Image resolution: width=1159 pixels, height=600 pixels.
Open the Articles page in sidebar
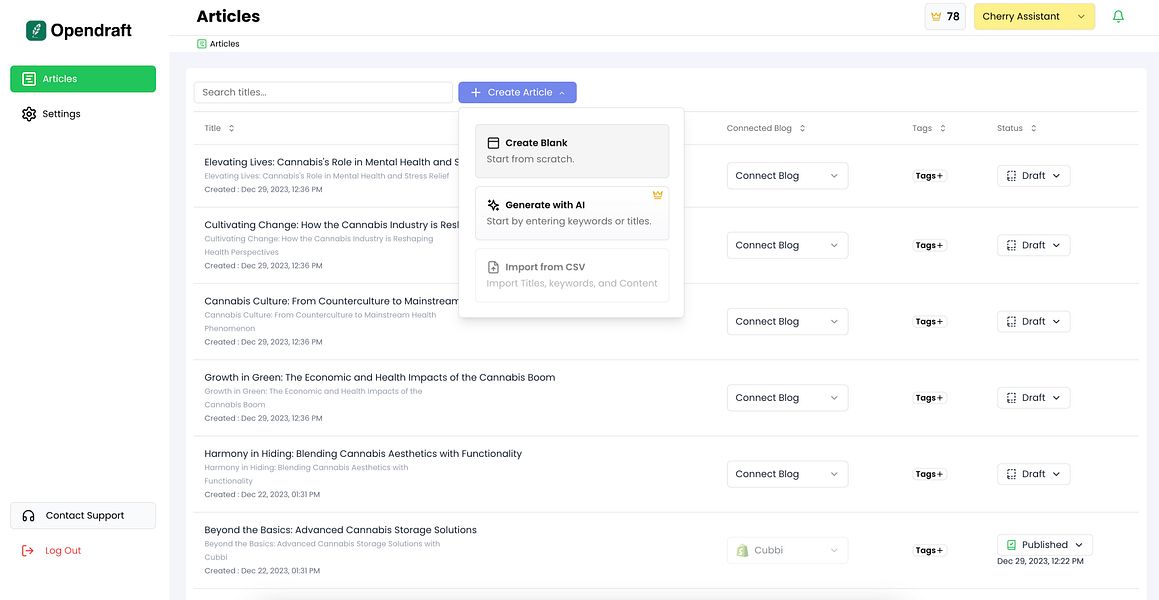tap(83, 79)
